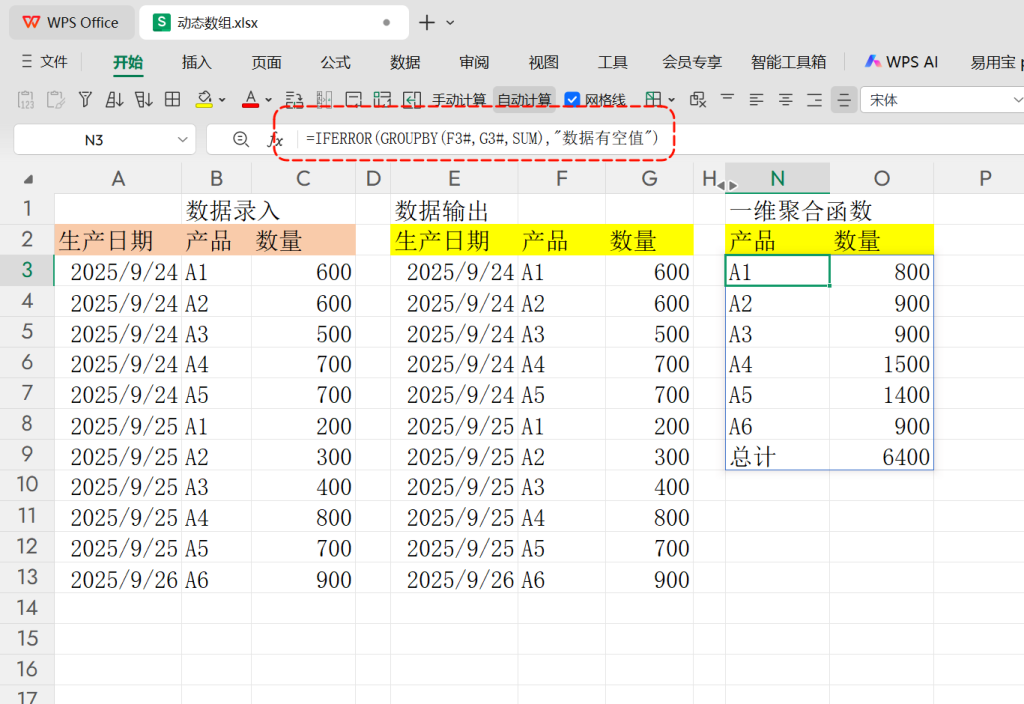The image size is (1024, 704).
Task: Center align text horizontally
Action: [785, 100]
